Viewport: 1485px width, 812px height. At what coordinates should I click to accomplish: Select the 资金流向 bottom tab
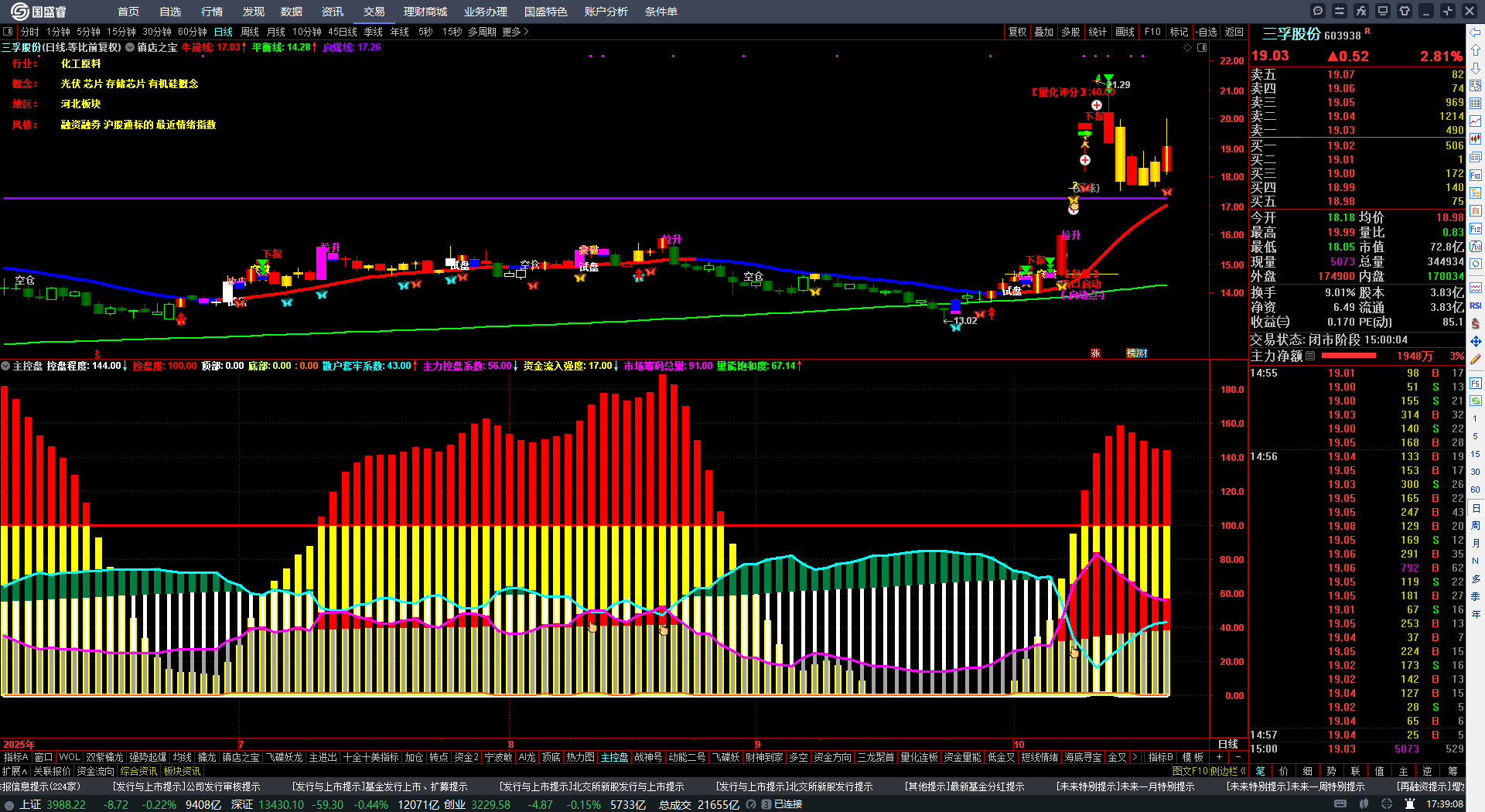click(x=95, y=771)
